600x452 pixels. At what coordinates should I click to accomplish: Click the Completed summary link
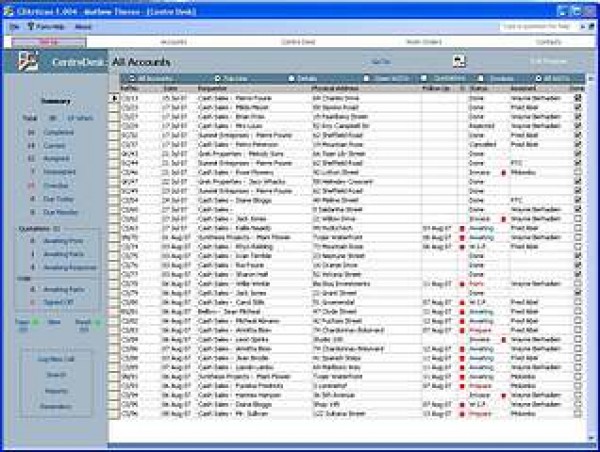coord(58,132)
